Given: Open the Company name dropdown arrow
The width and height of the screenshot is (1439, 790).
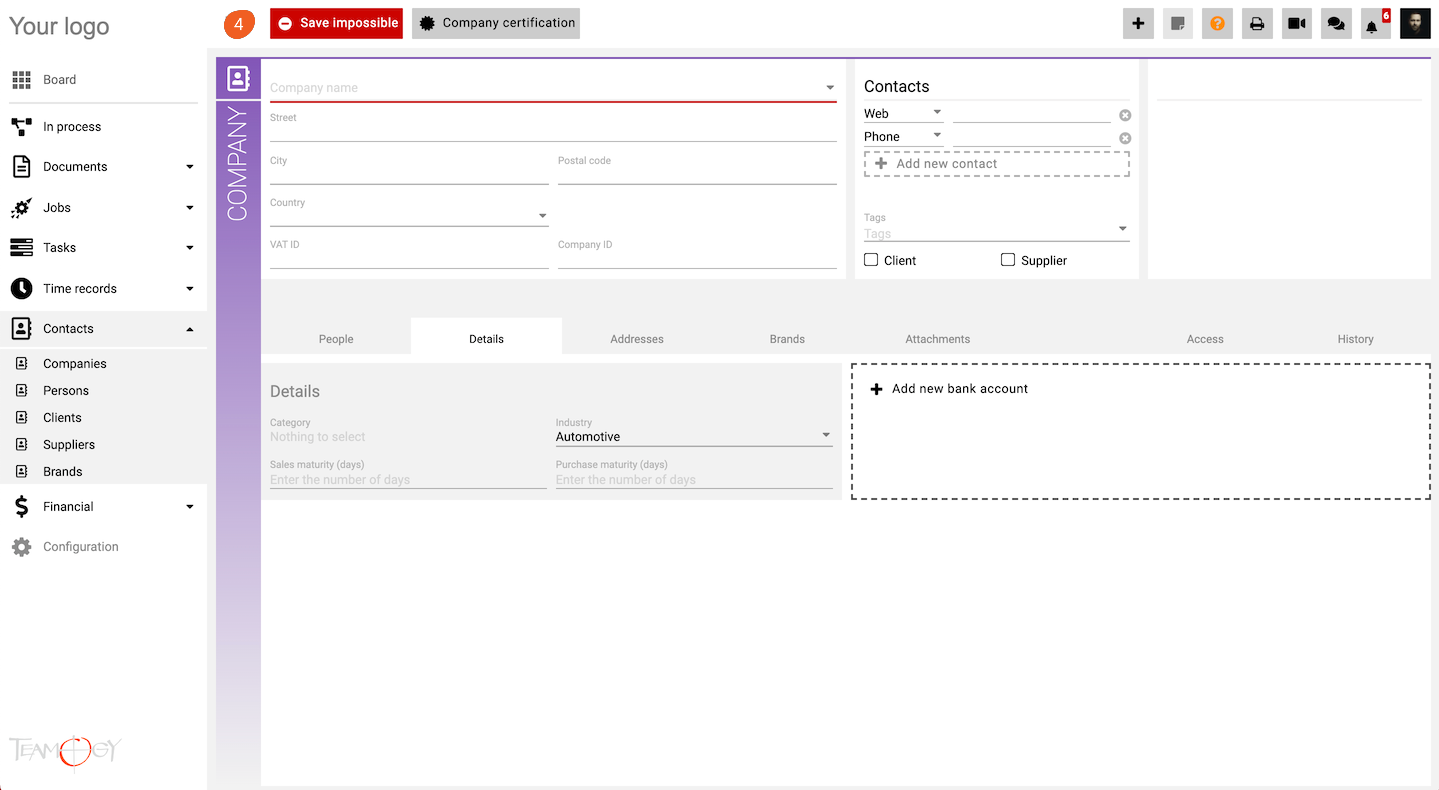Looking at the screenshot, I should click(830, 88).
